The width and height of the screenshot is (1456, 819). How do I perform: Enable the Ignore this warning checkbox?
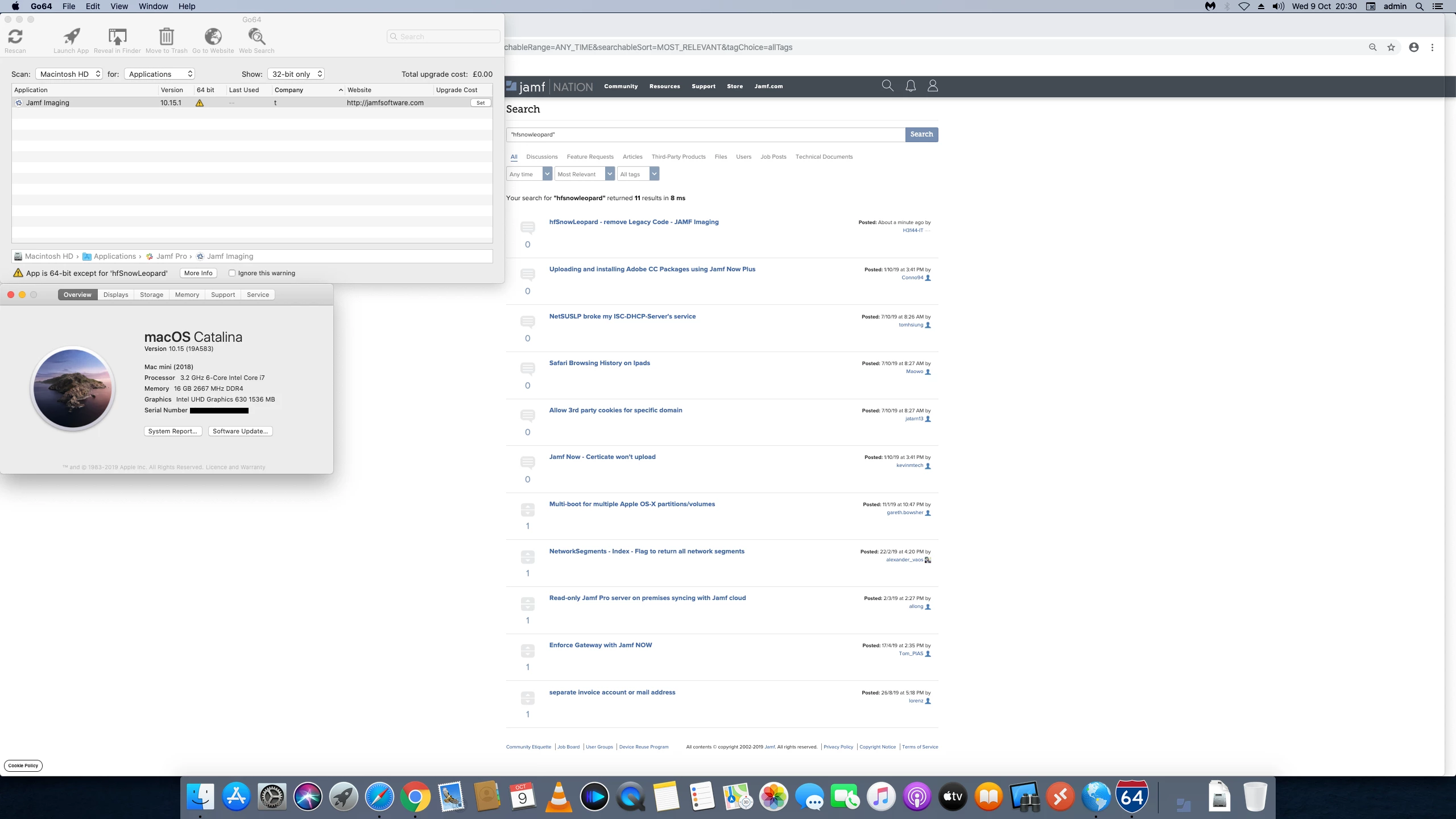click(232, 273)
